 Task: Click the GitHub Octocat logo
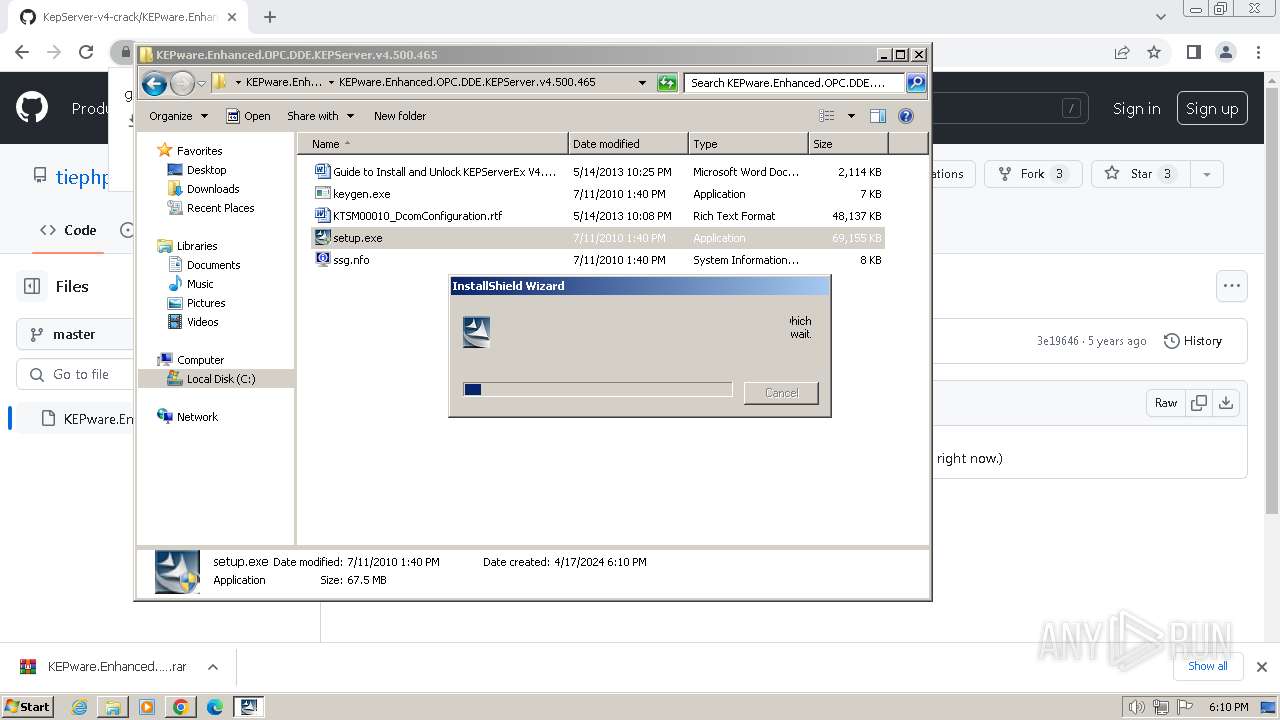click(32, 108)
